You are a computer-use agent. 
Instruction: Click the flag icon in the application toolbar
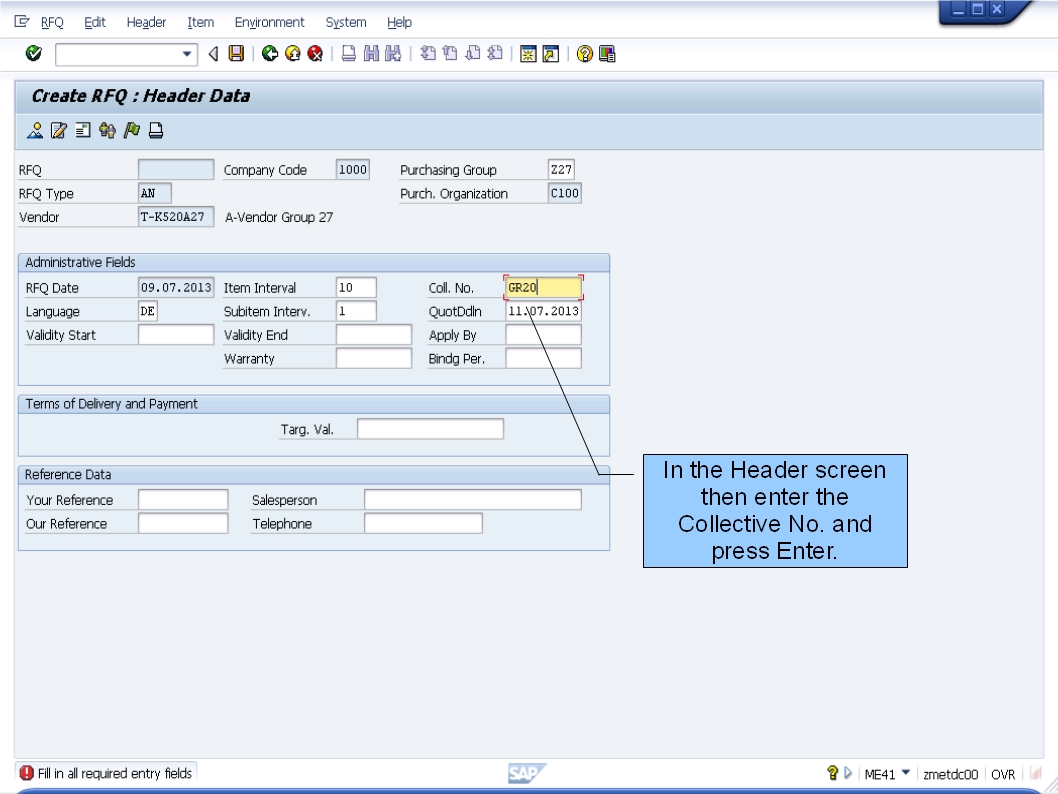131,130
